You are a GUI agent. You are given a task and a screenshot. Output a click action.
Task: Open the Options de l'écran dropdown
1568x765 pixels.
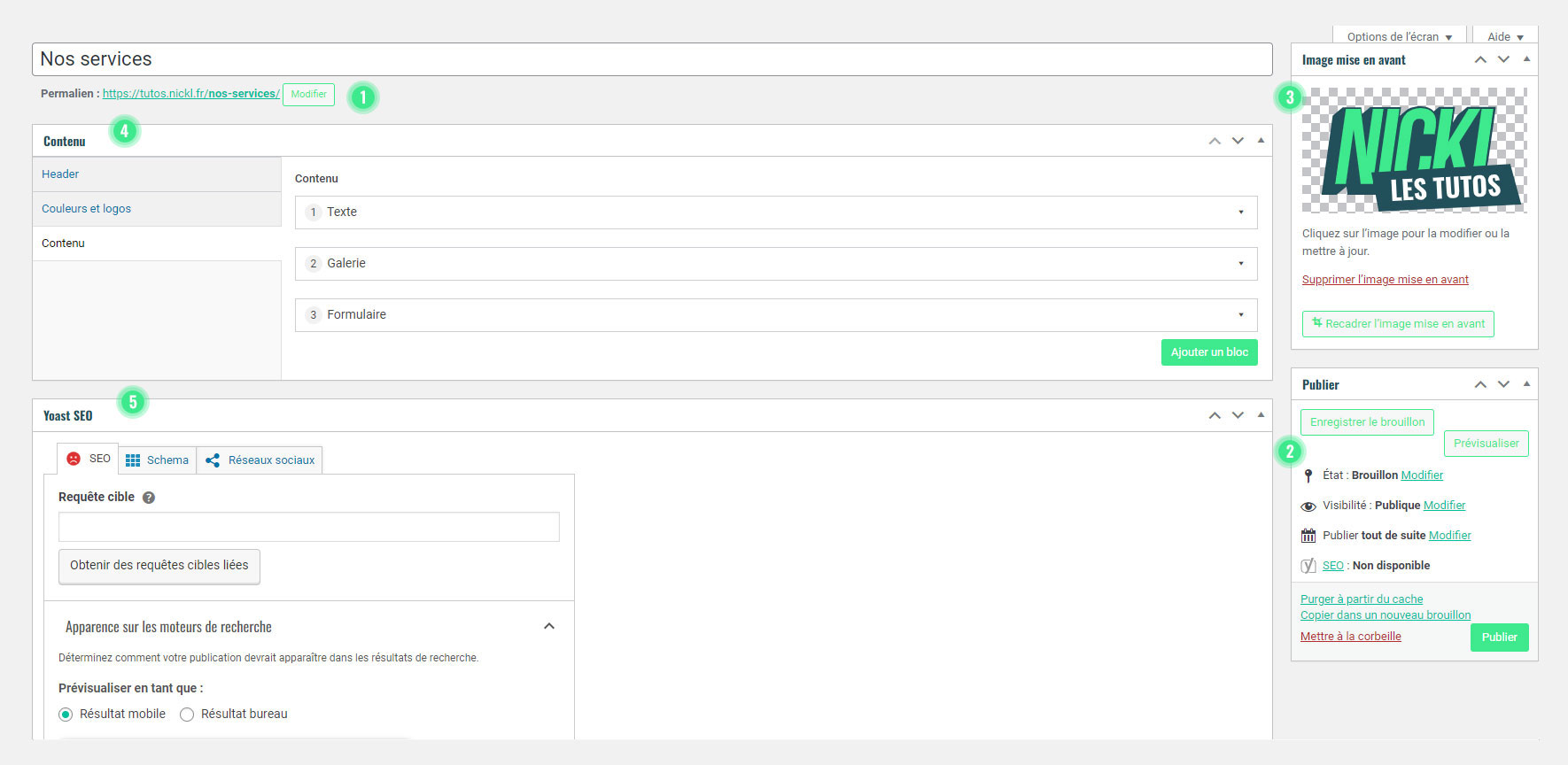point(1399,36)
